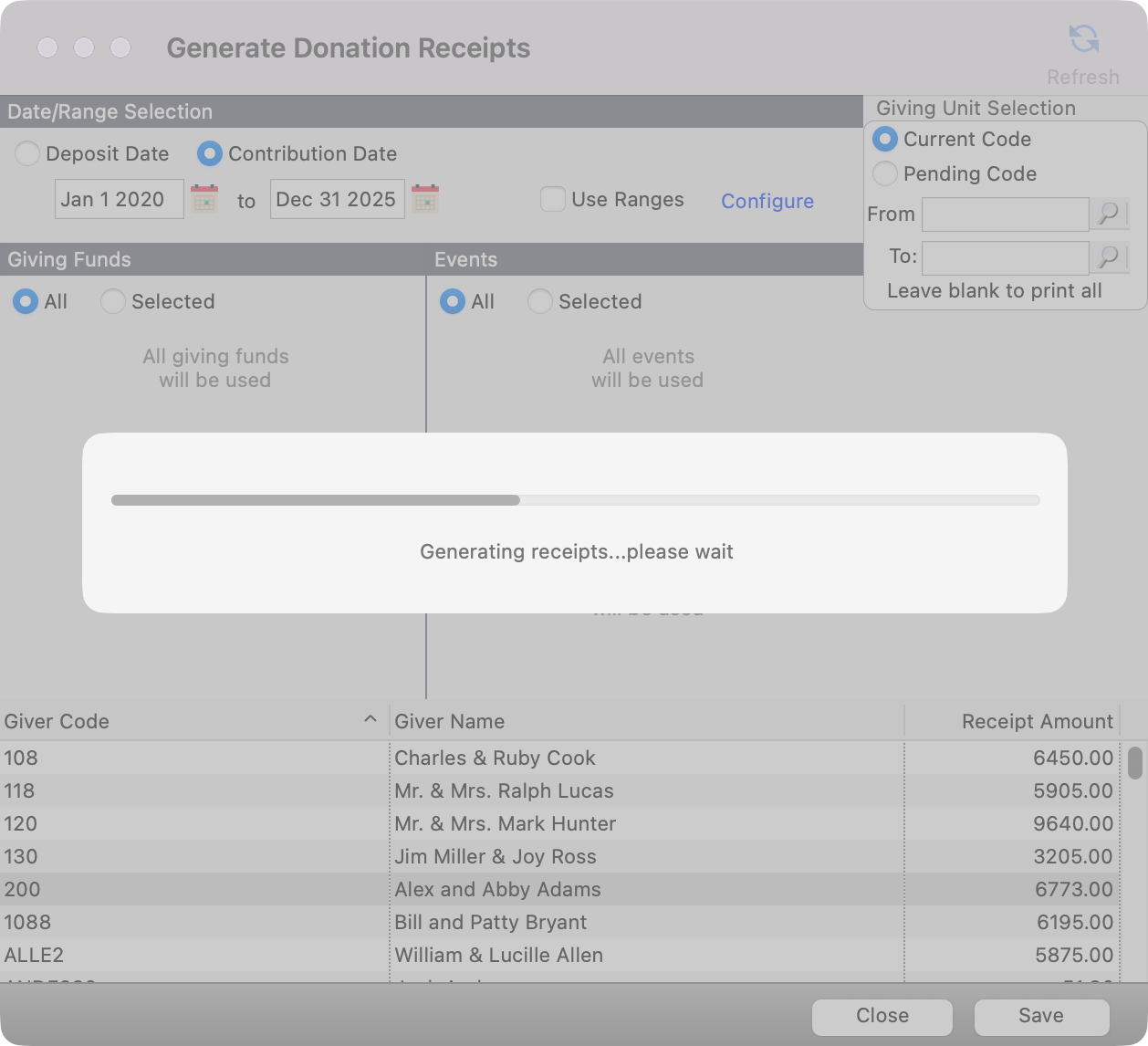
Task: Sort by the Giver Name column header
Action: point(646,721)
